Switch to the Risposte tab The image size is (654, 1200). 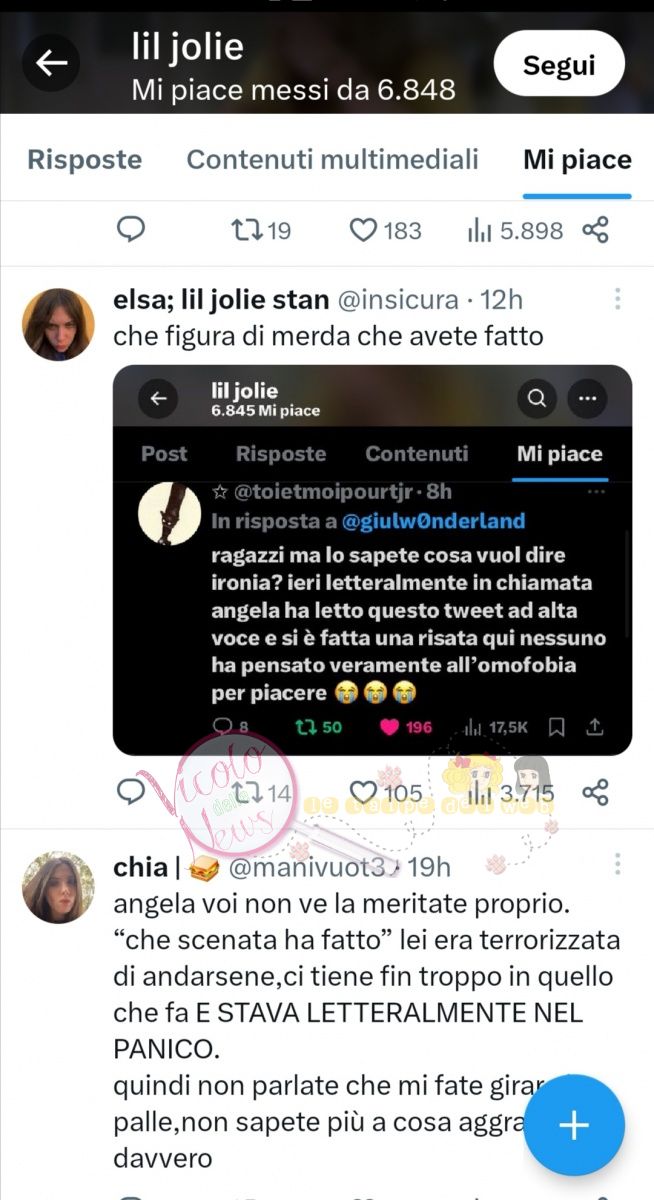click(x=84, y=160)
